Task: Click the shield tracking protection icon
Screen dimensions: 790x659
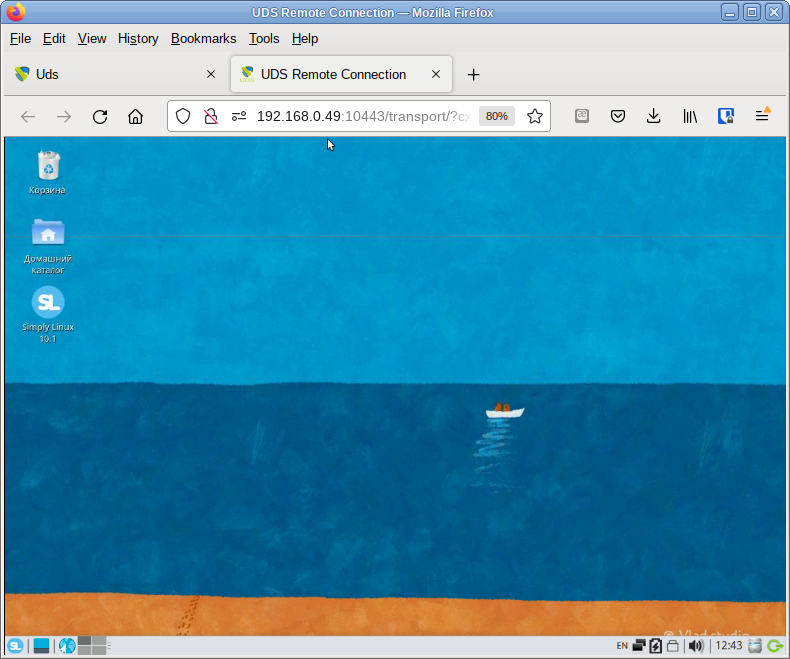Action: (183, 116)
